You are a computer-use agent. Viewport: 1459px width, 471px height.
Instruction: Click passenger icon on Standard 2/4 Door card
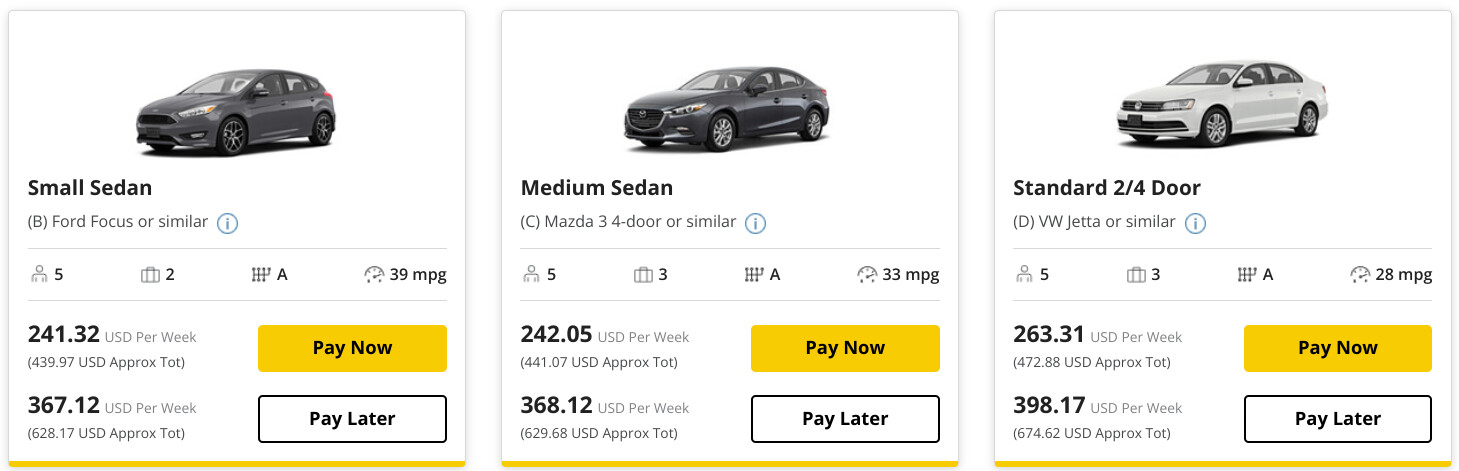(x=1023, y=274)
